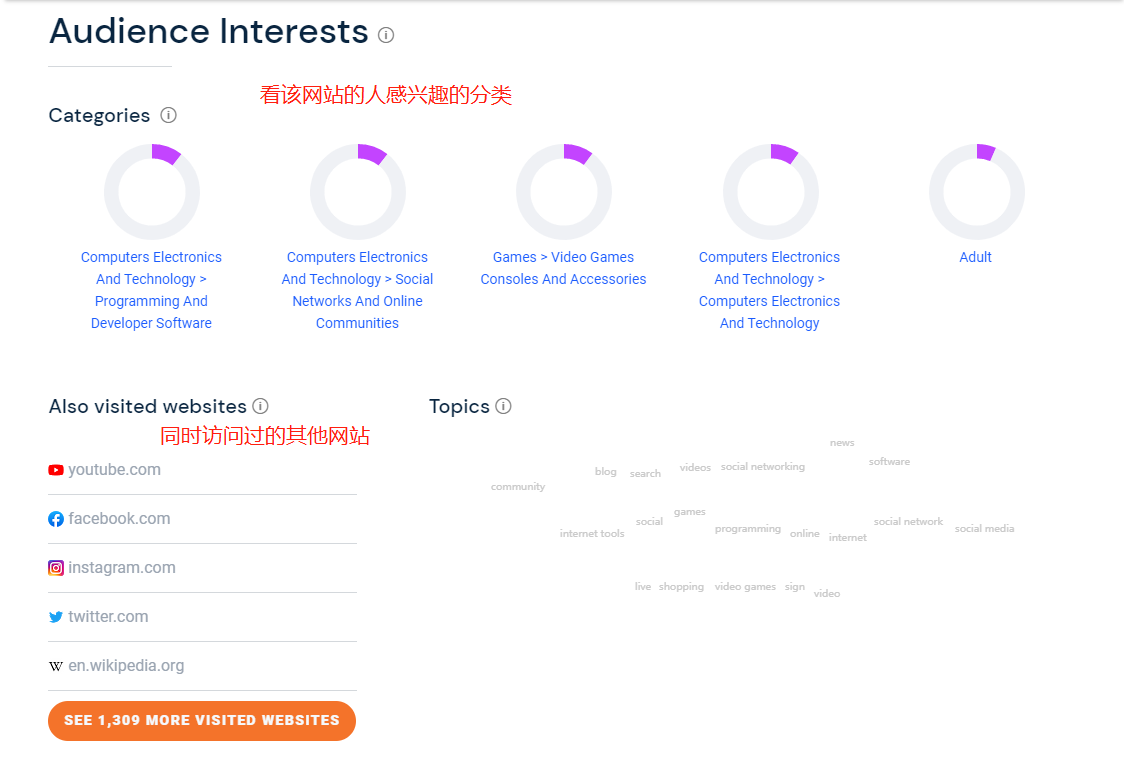
Task: Select the Adult category link
Action: 975,257
